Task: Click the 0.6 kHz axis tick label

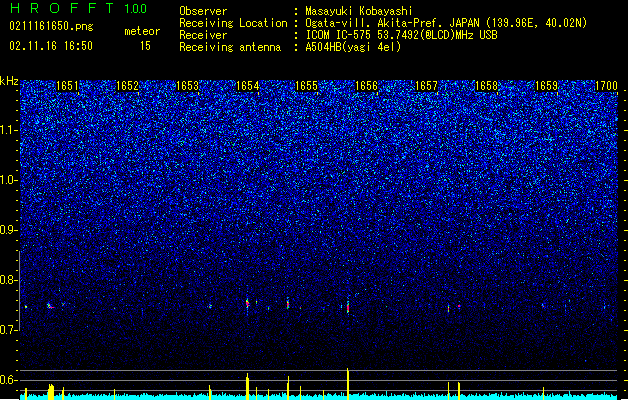Action: coord(9,380)
